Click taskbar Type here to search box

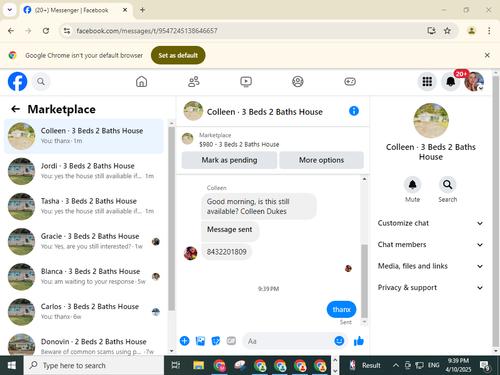coord(94,365)
